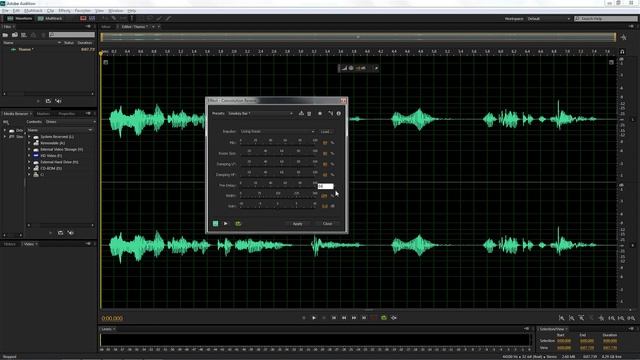Move playhead to previous marker in transport

pyautogui.click(x=334, y=318)
